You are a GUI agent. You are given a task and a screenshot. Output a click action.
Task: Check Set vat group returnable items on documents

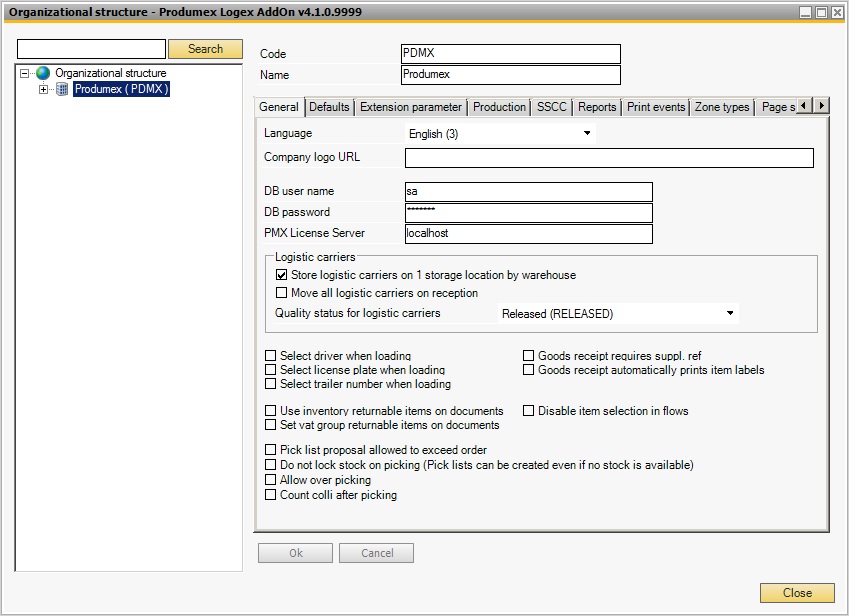(x=271, y=425)
